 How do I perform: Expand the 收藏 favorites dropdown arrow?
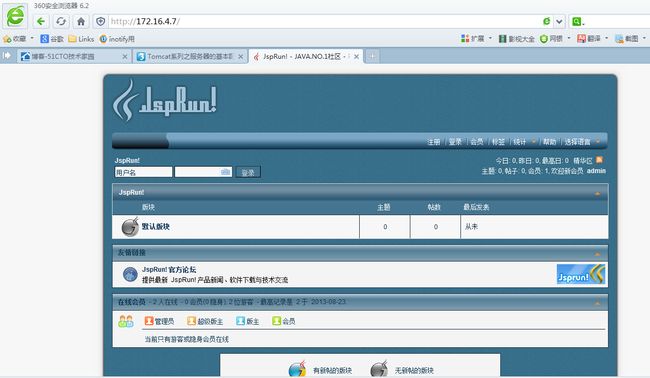point(32,38)
